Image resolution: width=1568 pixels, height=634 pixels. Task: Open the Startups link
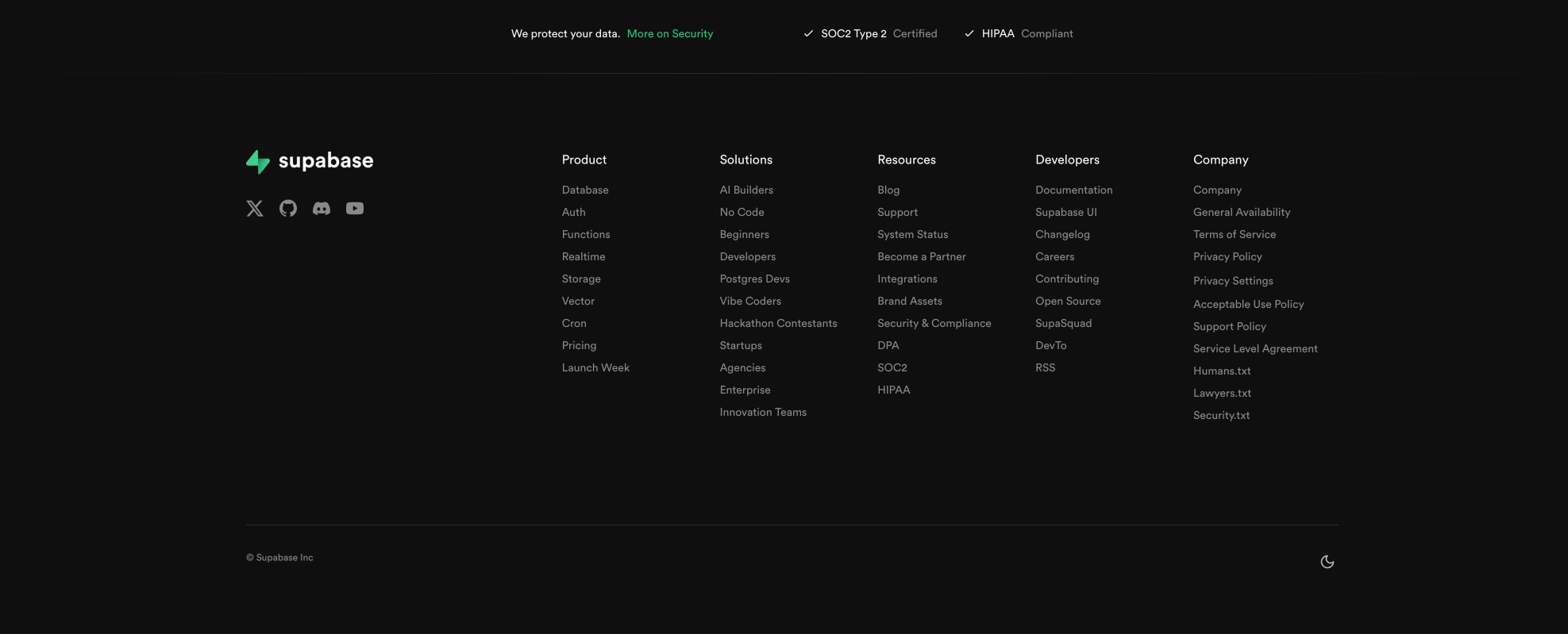[741, 345]
